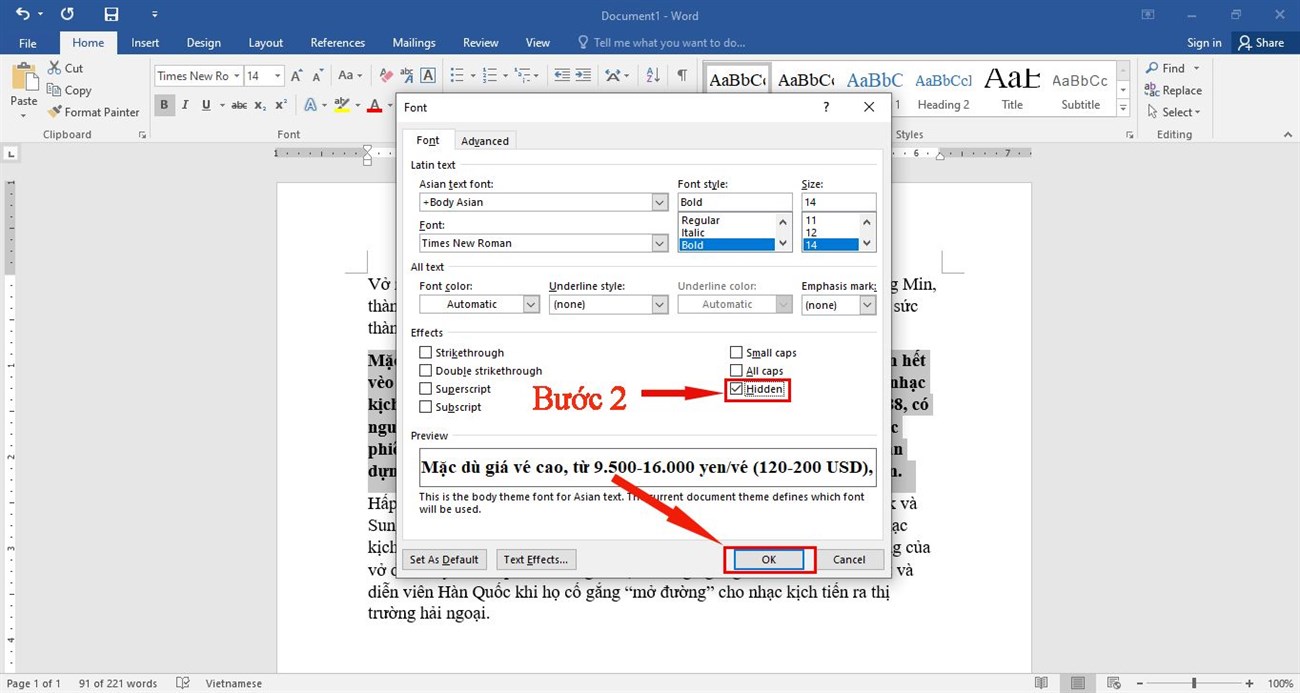Decrease font size with the Shrink Font icon
1300x693 pixels.
pos(320,75)
